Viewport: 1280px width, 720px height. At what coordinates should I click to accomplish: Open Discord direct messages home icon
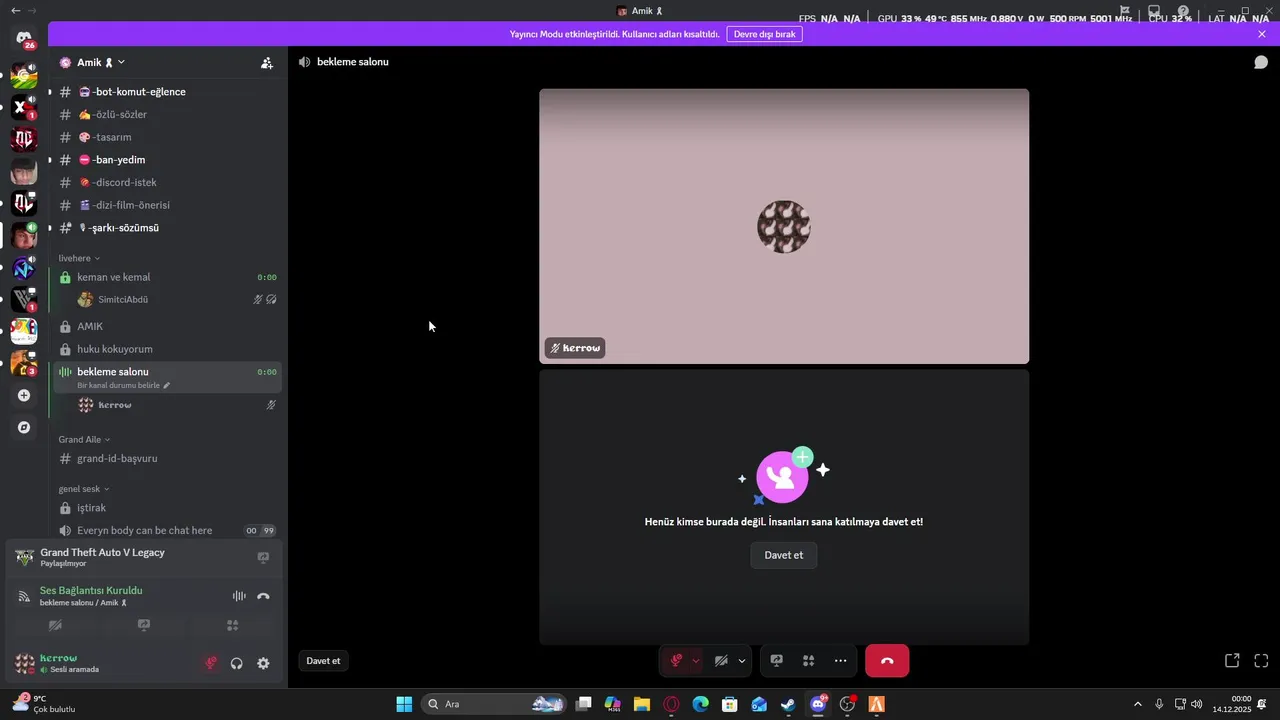24,38
